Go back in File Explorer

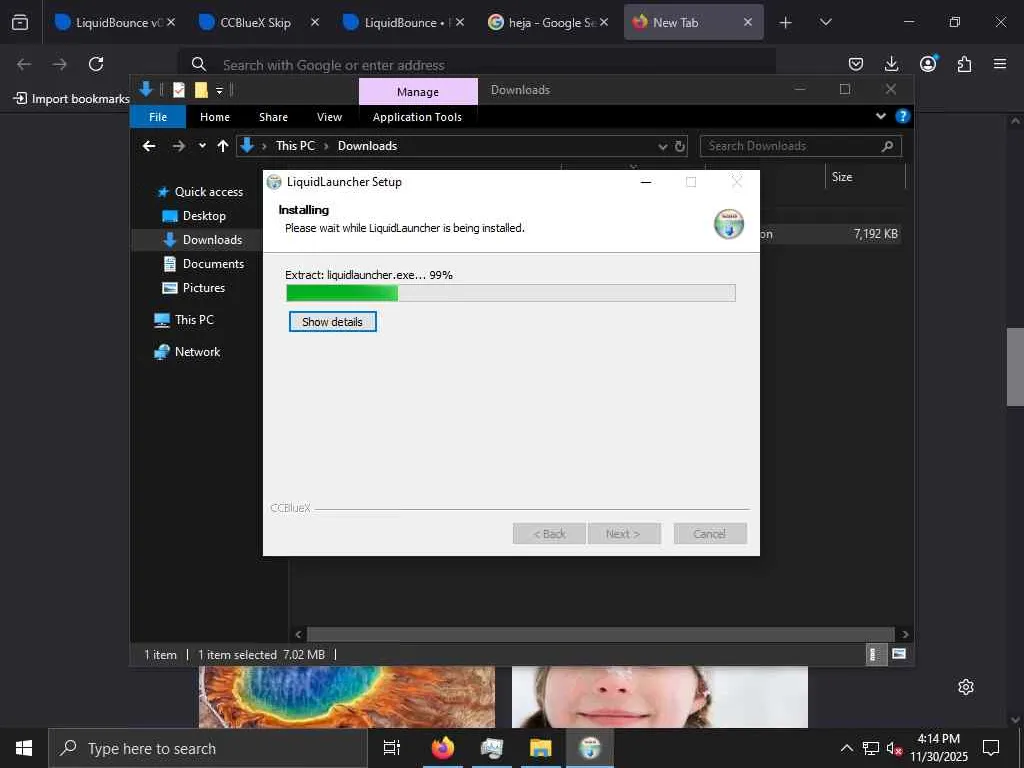click(x=149, y=146)
